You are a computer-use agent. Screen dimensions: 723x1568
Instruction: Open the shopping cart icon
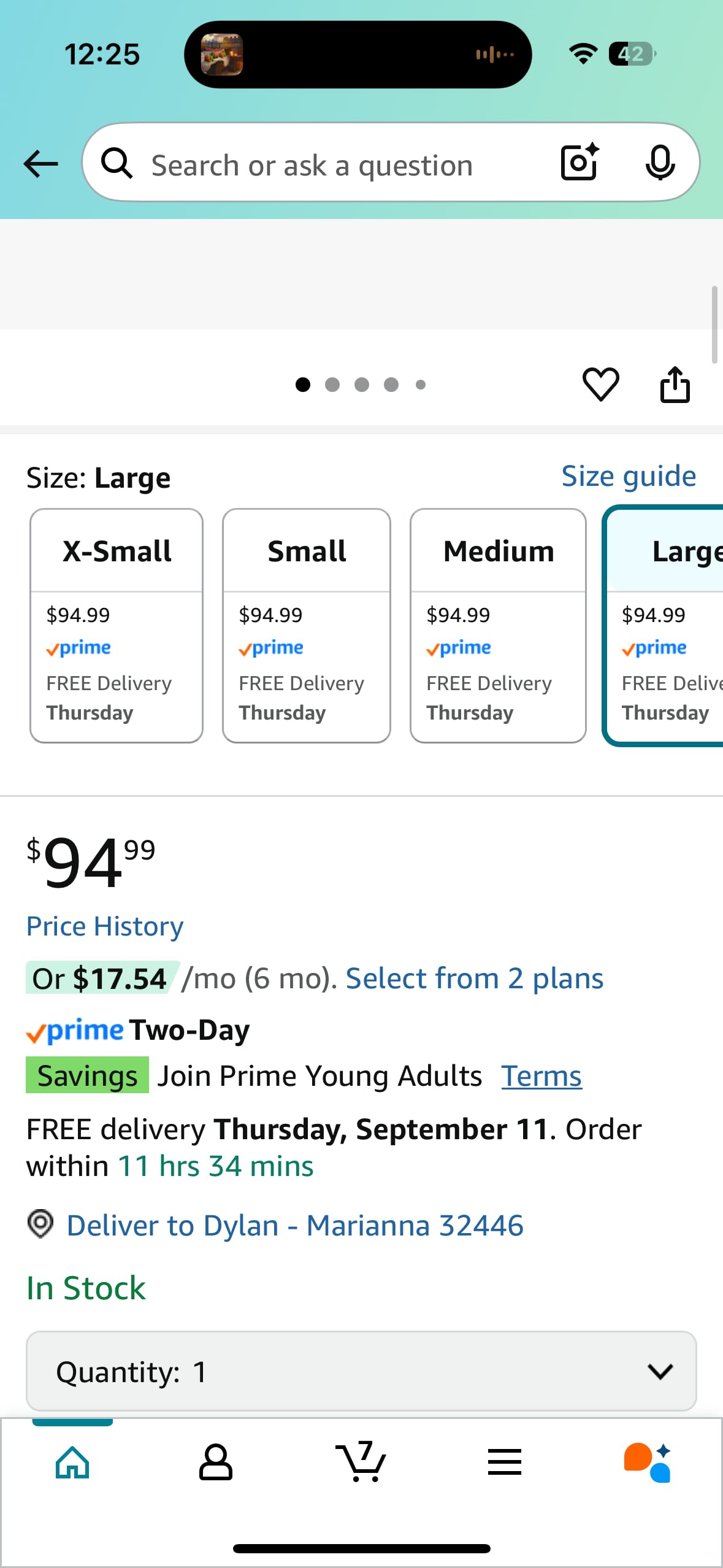[361, 1461]
